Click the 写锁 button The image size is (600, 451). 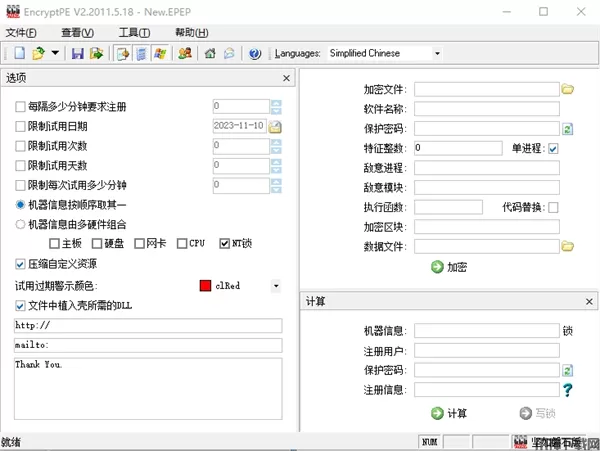click(538, 413)
